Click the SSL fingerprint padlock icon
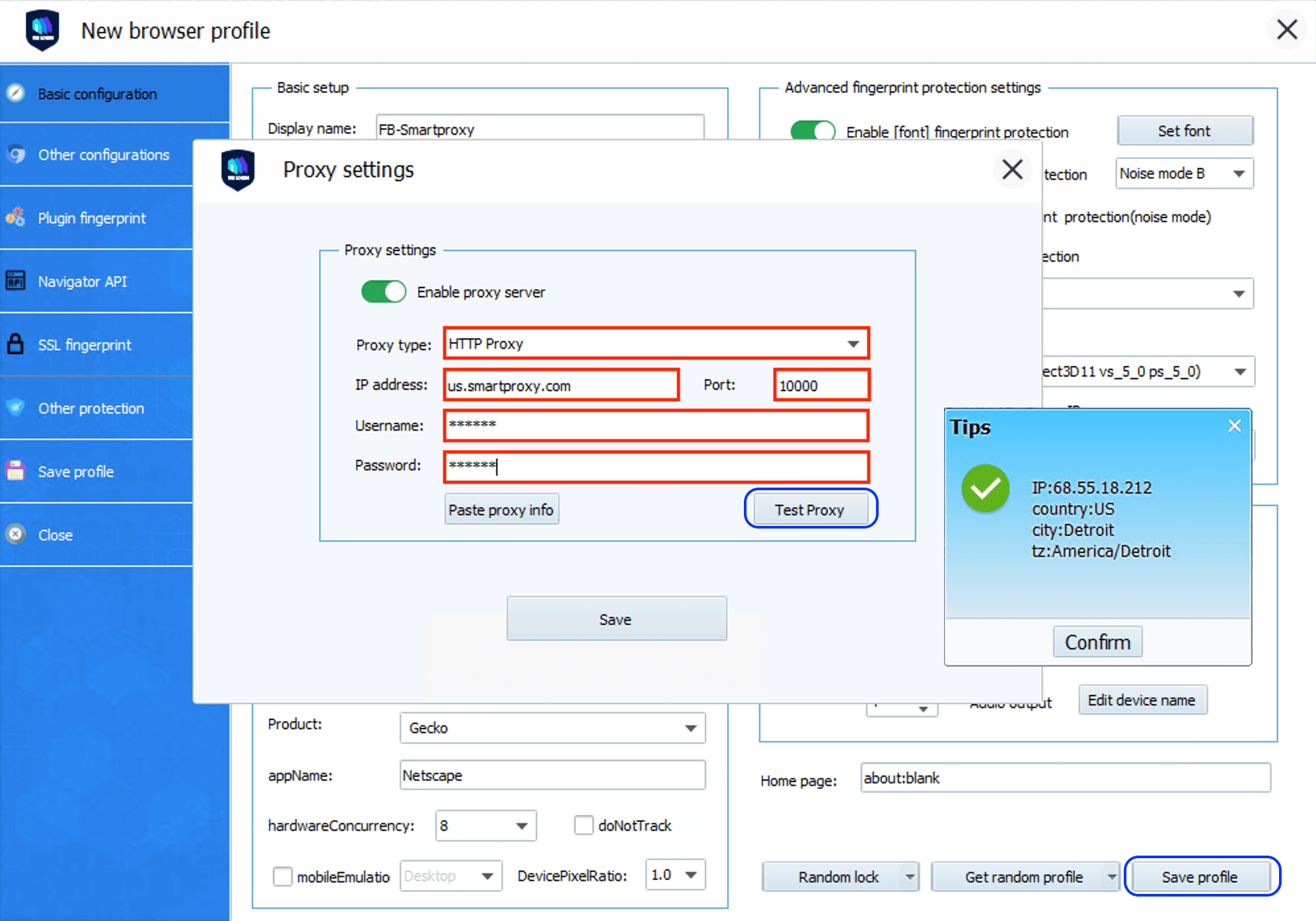1316x921 pixels. [16, 344]
